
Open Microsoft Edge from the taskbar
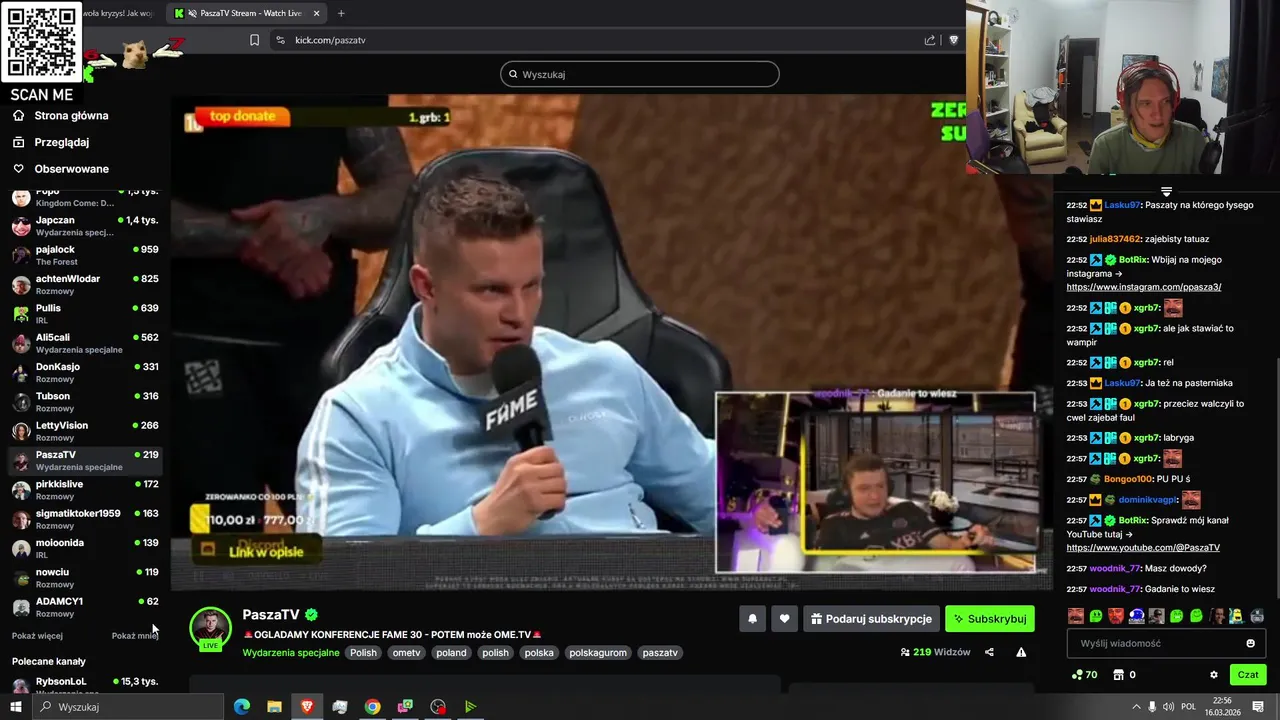(x=242, y=707)
